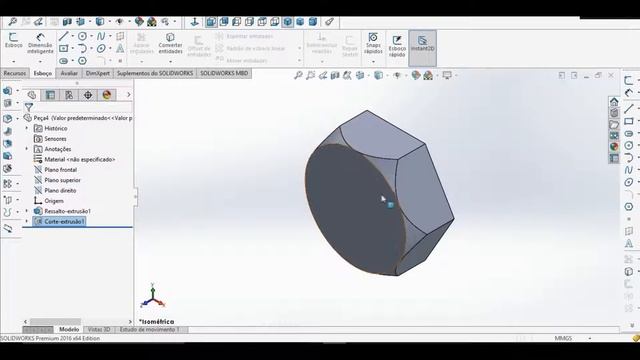The height and width of the screenshot is (360, 640).
Task: Open DisplayManager colored sphere tab
Action: coord(107,95)
